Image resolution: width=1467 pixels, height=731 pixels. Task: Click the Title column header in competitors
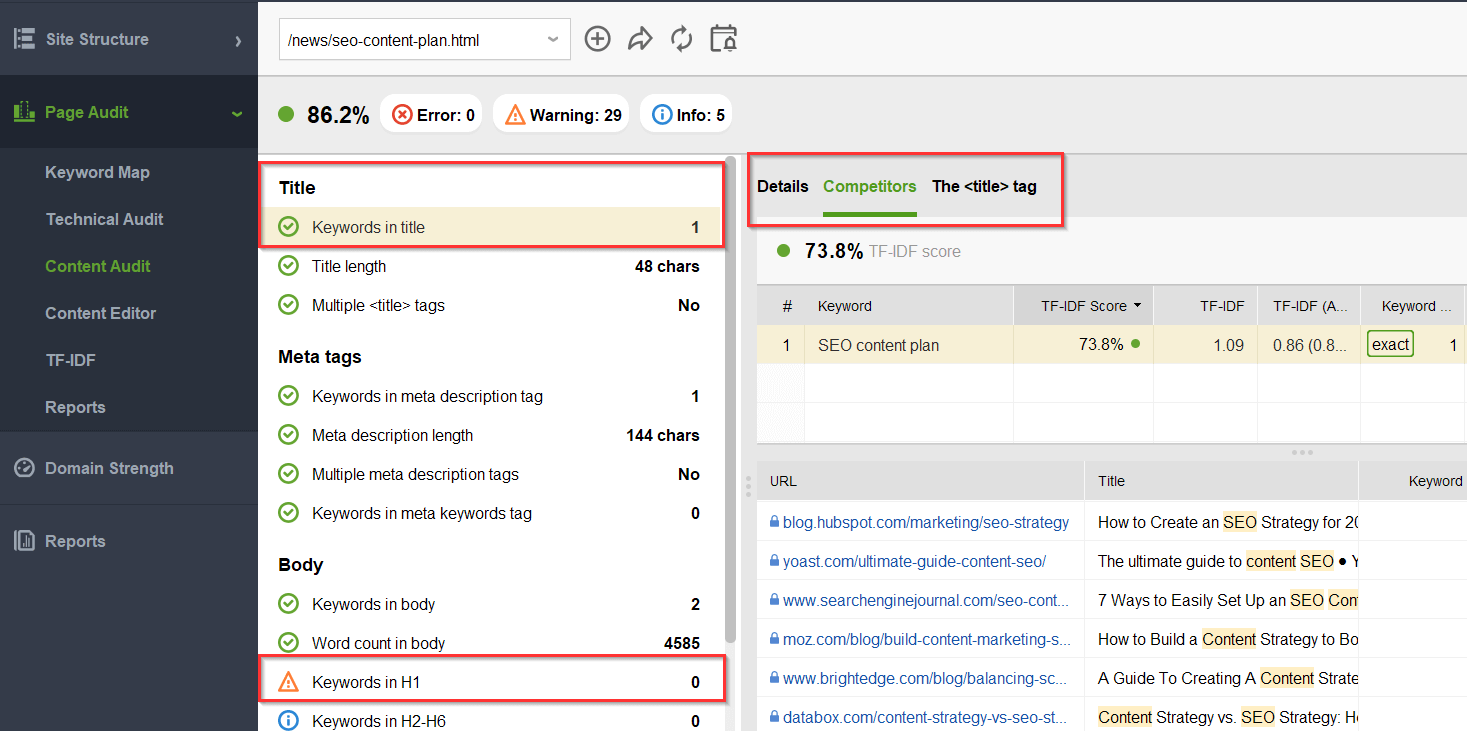click(x=1221, y=481)
